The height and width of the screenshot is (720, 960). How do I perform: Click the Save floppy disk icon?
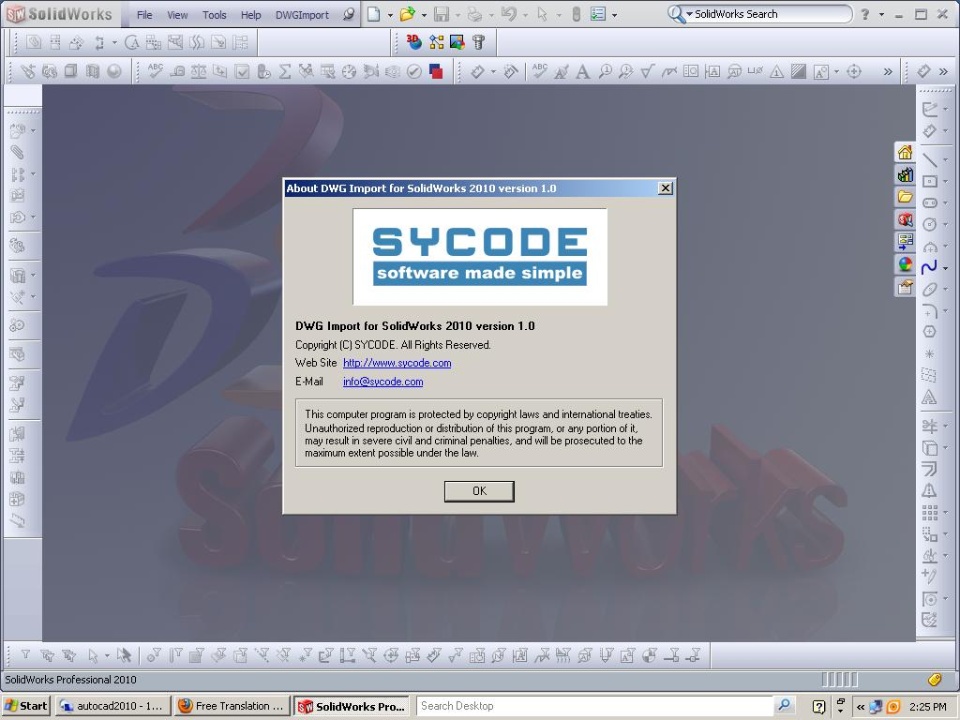441,14
